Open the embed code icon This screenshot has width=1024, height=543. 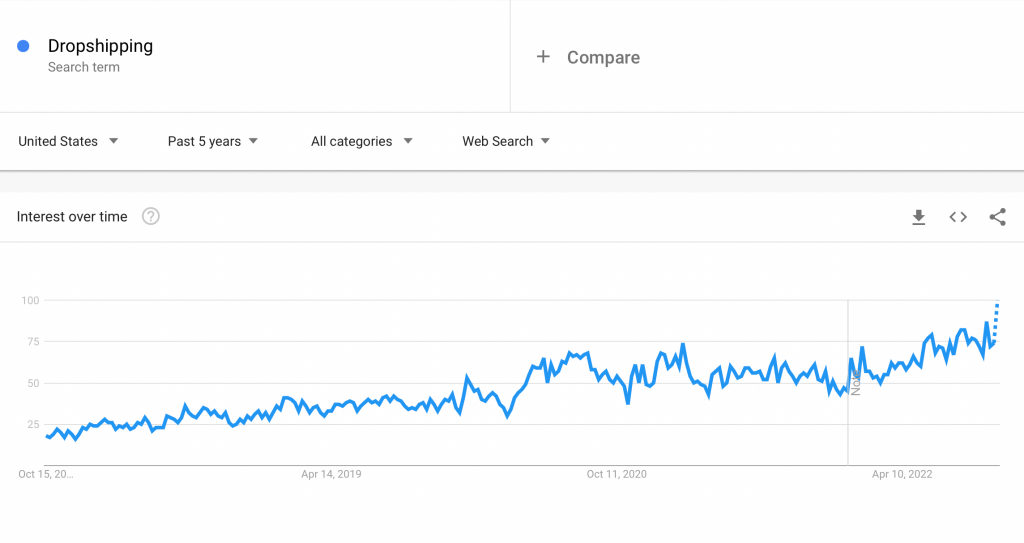coord(958,217)
